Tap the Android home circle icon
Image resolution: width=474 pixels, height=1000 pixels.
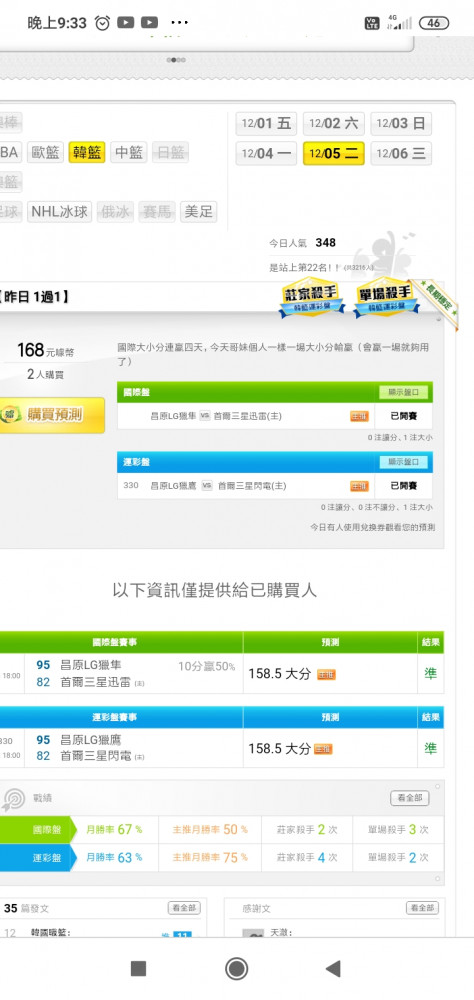pos(237,968)
